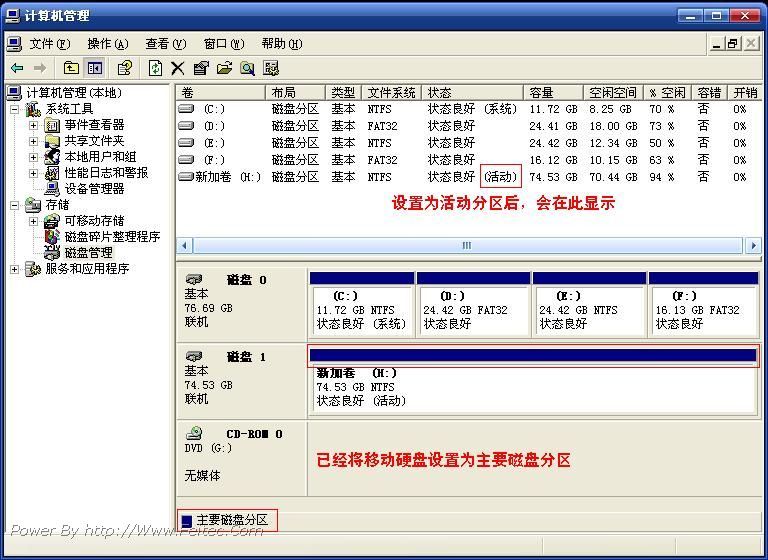Image resolution: width=768 pixels, height=560 pixels.
Task: Click the magnifier Find toolbar icon
Action: click(x=247, y=68)
